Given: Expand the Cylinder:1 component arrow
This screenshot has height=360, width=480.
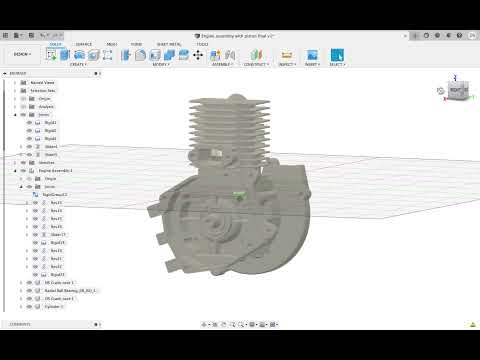Looking at the screenshot, I should tap(21, 307).
